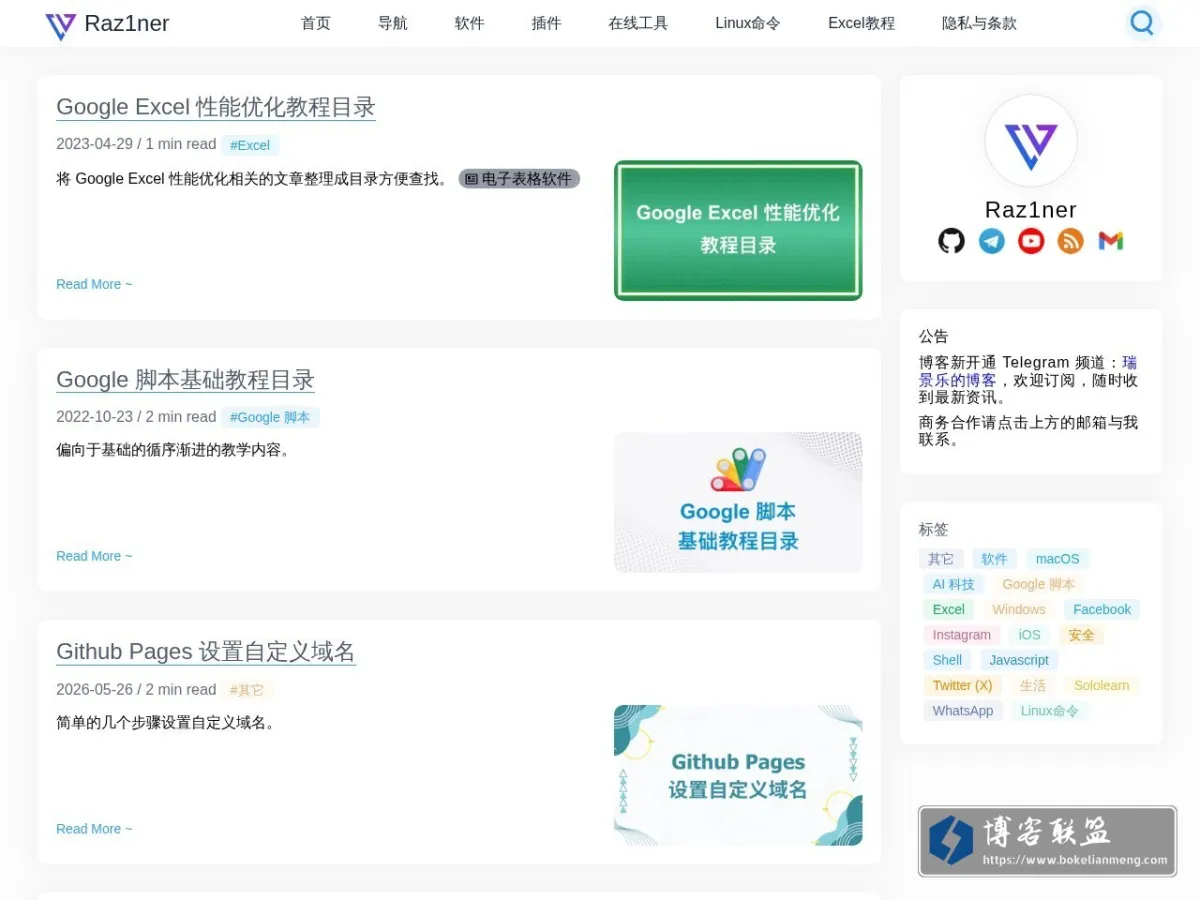Open the Telegram channel icon
This screenshot has width=1200, height=900.
[991, 241]
